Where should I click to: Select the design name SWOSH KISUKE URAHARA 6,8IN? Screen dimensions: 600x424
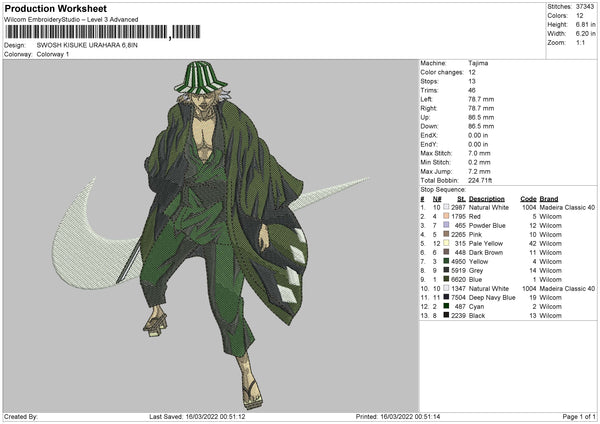coord(87,45)
